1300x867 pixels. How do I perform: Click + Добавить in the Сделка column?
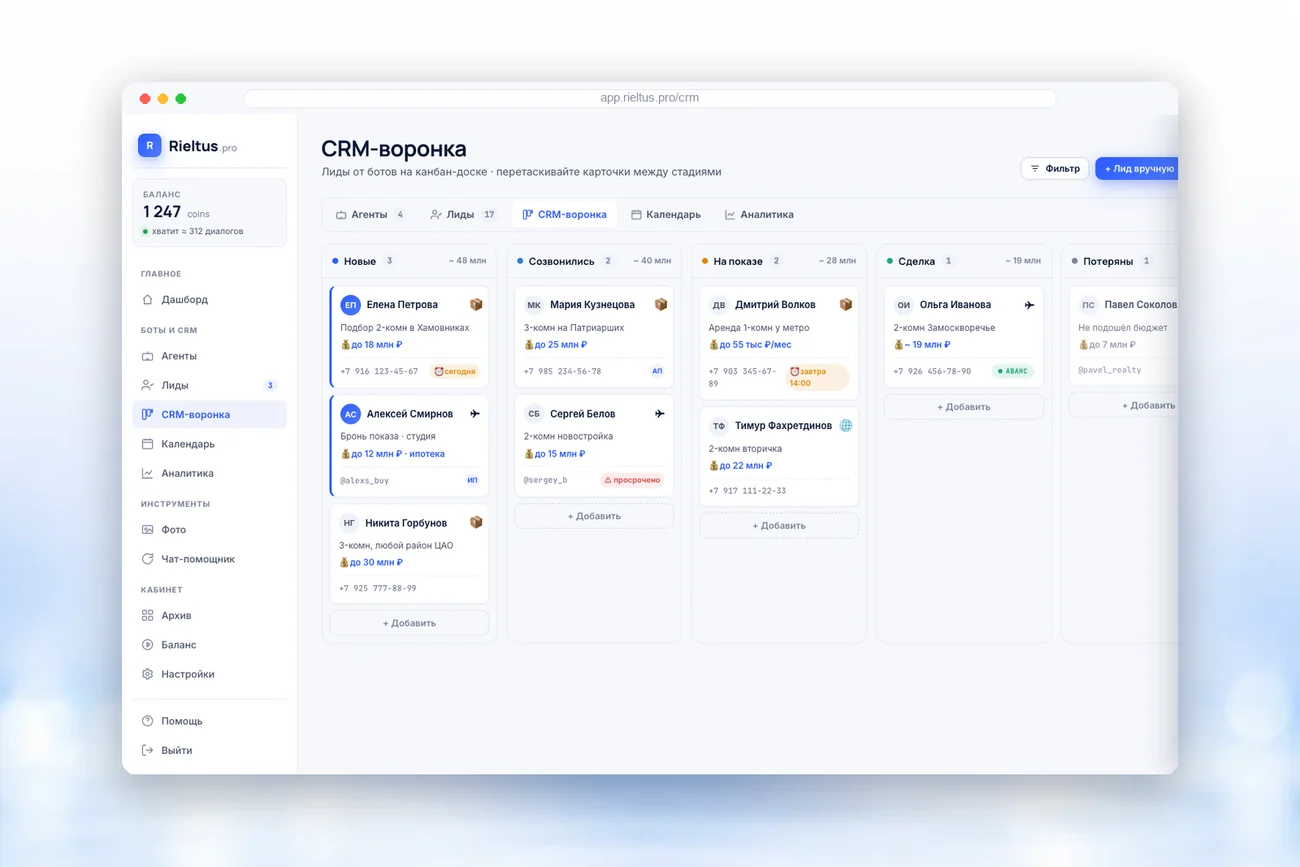click(964, 407)
